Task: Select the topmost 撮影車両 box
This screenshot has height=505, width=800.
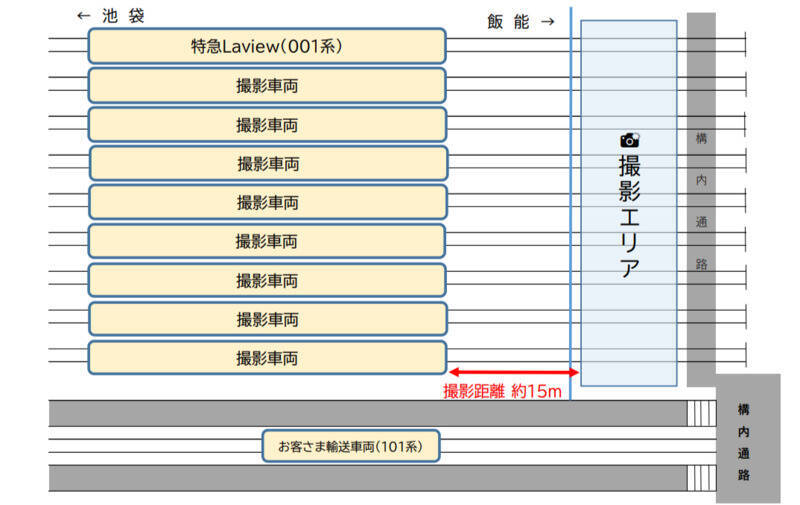Action: click(x=267, y=86)
